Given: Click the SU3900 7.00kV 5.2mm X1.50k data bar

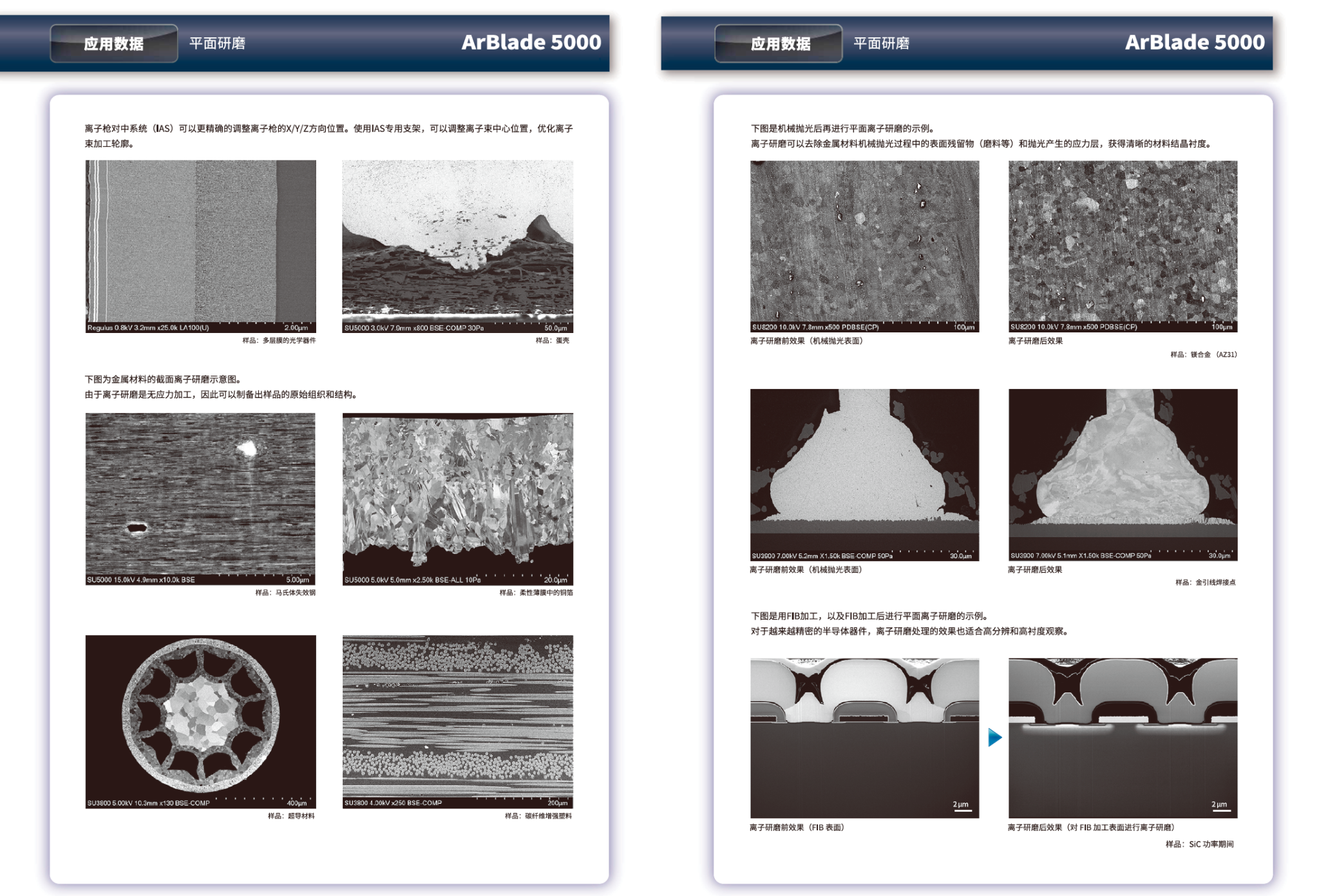Looking at the screenshot, I should 864,555.
